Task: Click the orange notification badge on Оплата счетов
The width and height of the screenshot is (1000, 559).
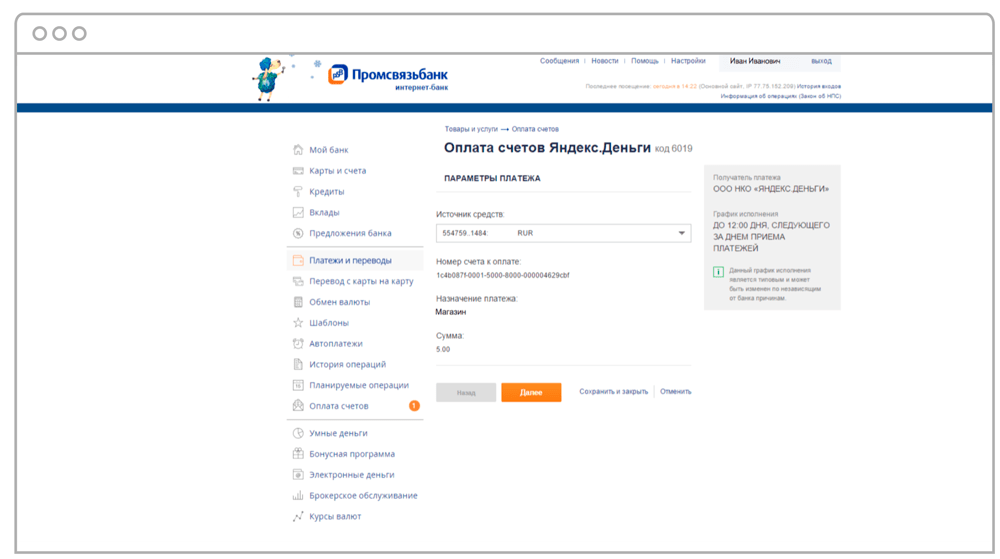Action: point(414,405)
